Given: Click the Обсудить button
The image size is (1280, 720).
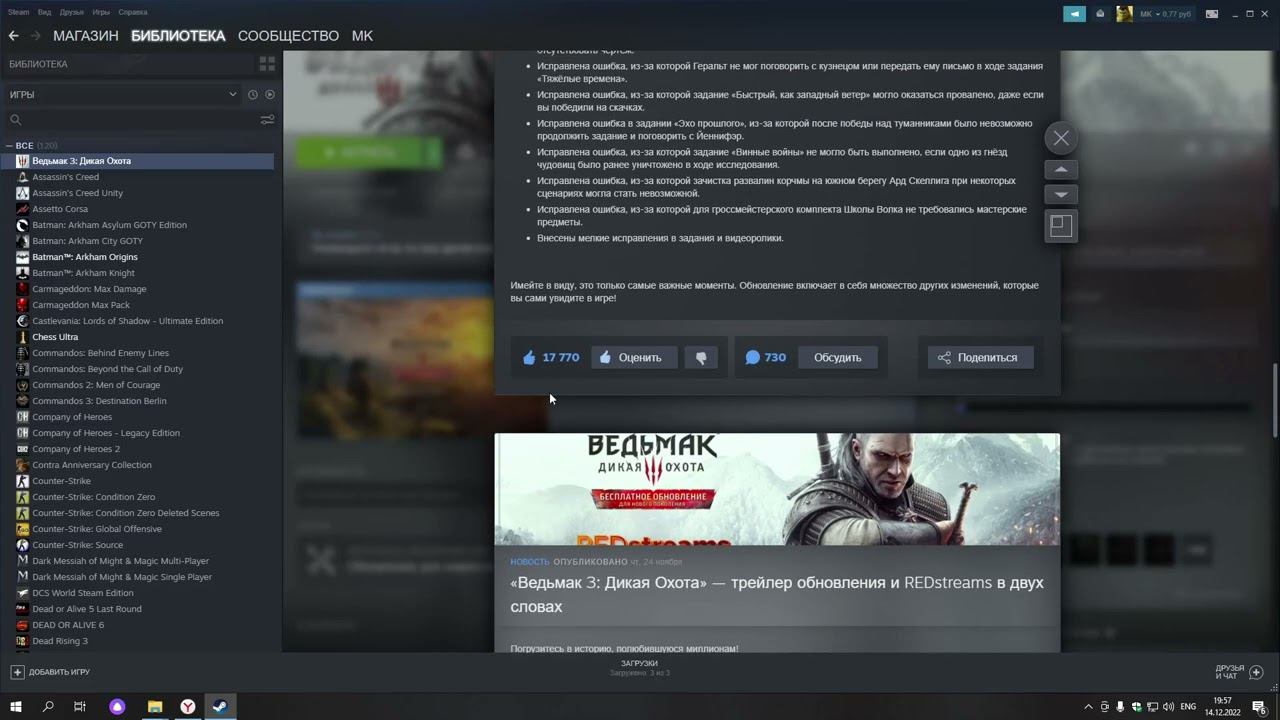Looking at the screenshot, I should (837, 357).
